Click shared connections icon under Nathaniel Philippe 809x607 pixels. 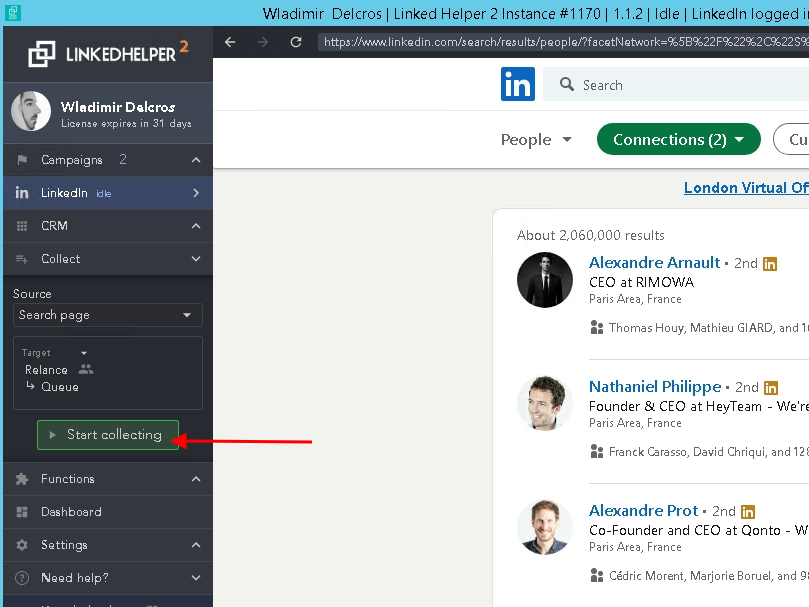coord(596,452)
